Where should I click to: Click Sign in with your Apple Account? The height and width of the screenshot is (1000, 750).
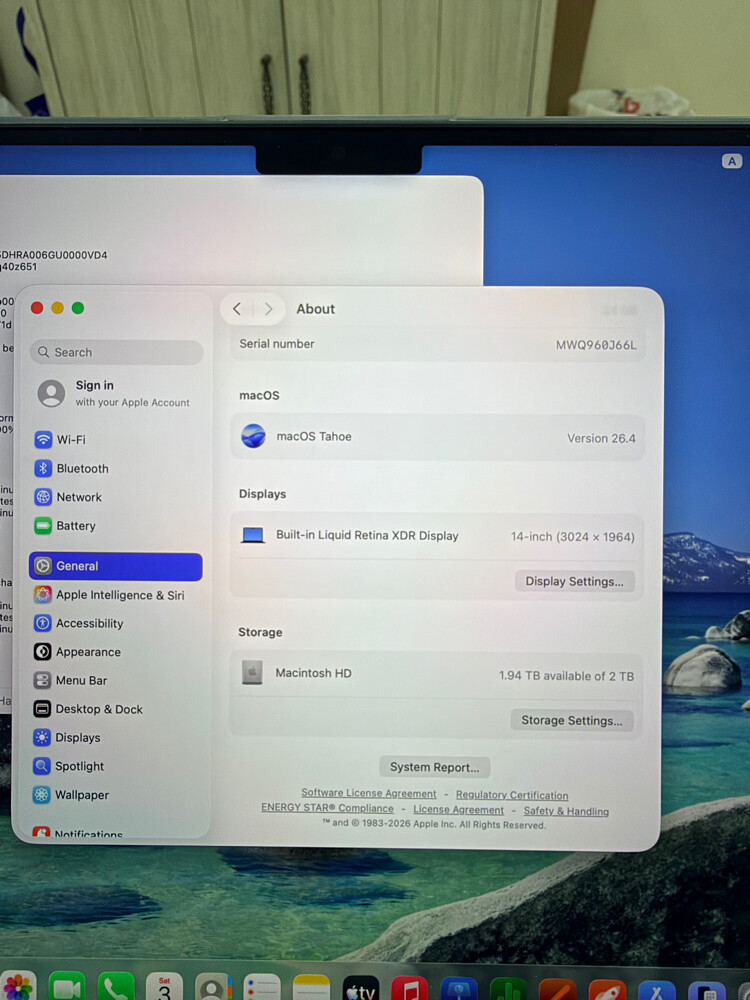(x=115, y=393)
